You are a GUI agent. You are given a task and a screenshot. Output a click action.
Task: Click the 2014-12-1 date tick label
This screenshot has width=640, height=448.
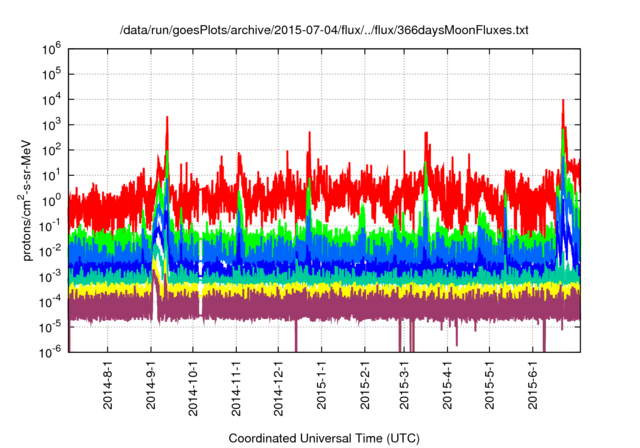(x=279, y=385)
